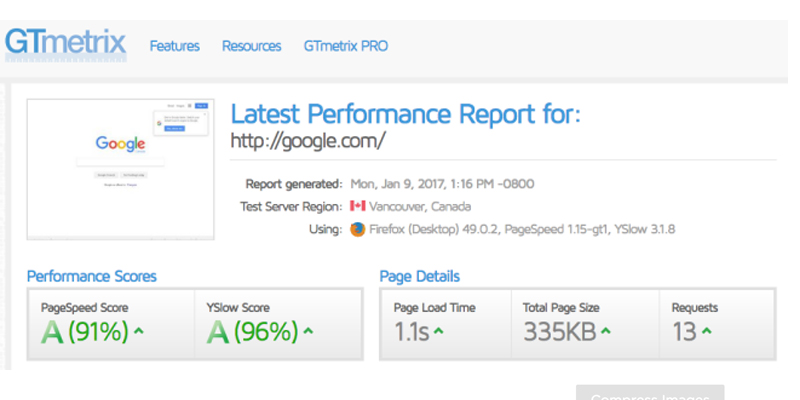Click the Performance Scores heading
Image resolution: width=800 pixels, height=400 pixels.
pos(91,276)
